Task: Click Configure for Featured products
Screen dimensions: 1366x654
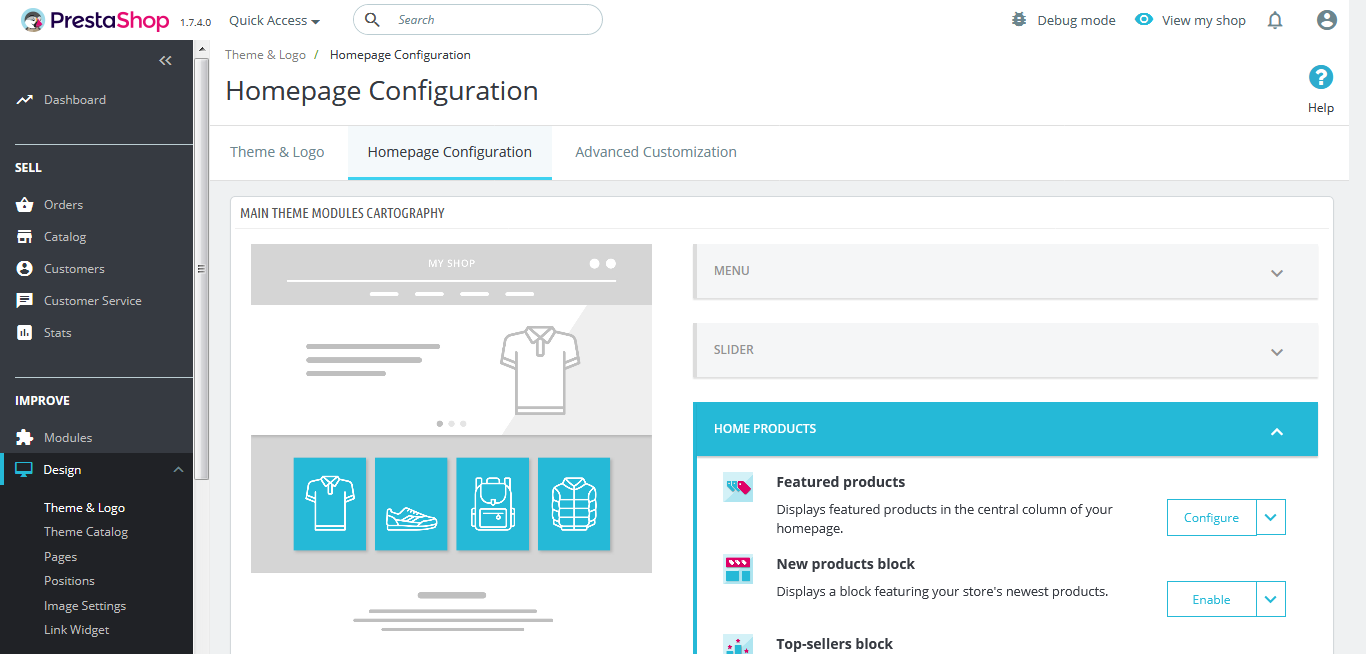Action: [1211, 518]
